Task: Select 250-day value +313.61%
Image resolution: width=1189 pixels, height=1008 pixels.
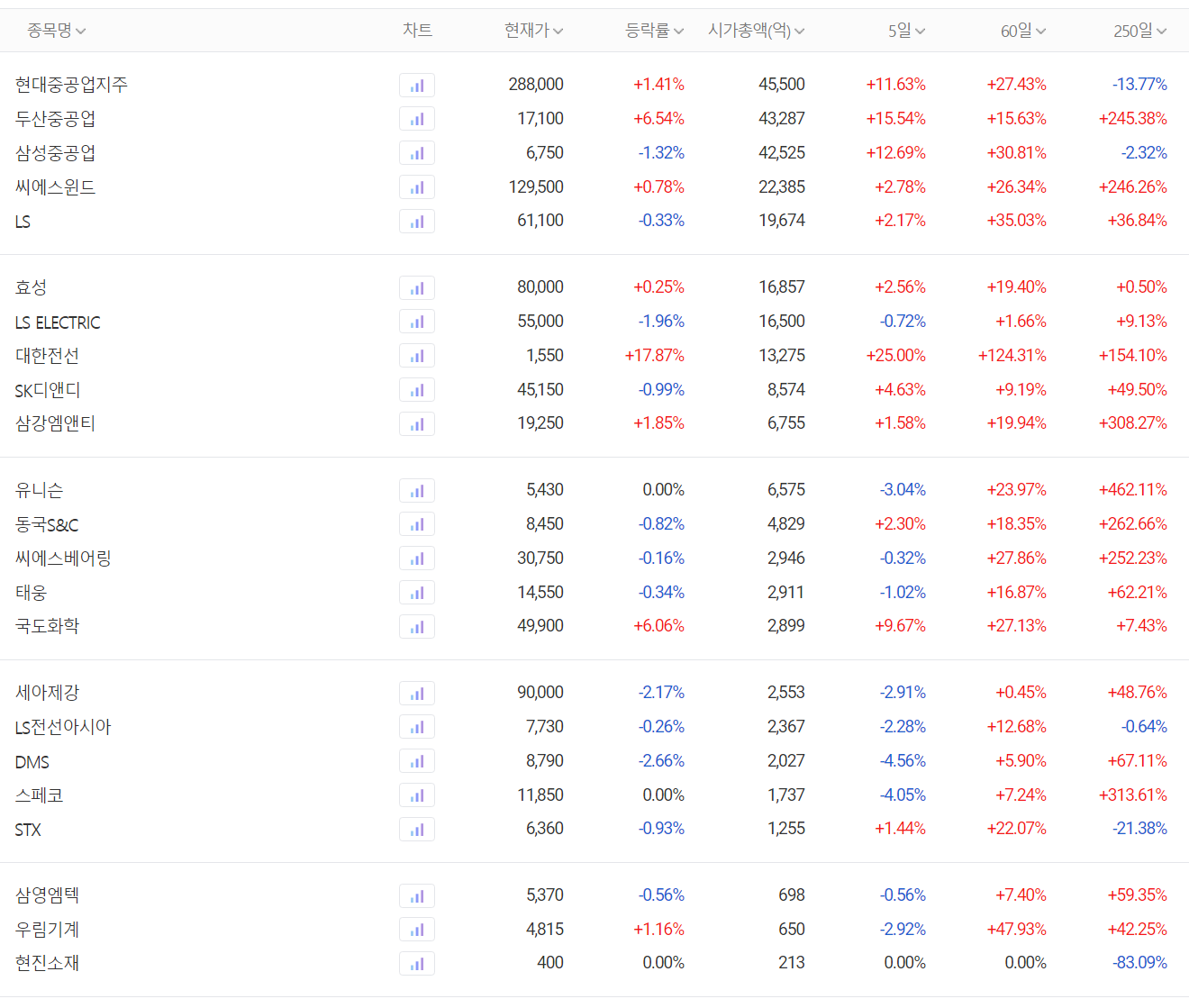Action: (1133, 795)
